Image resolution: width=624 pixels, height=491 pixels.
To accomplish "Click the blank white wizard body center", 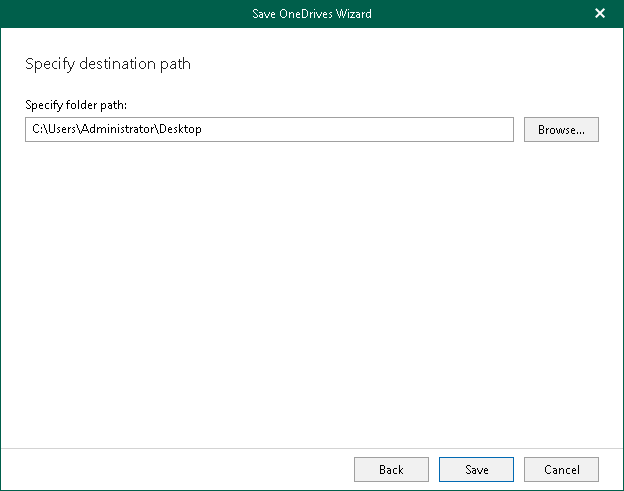I will click(312, 290).
